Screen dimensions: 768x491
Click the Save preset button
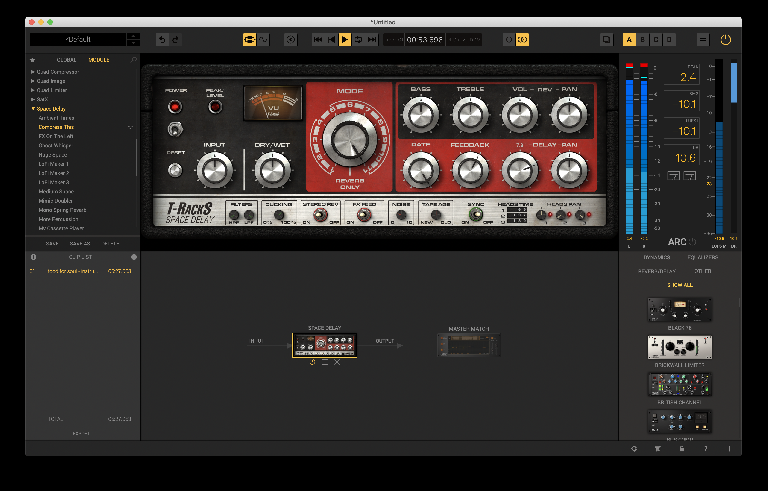[x=51, y=244]
